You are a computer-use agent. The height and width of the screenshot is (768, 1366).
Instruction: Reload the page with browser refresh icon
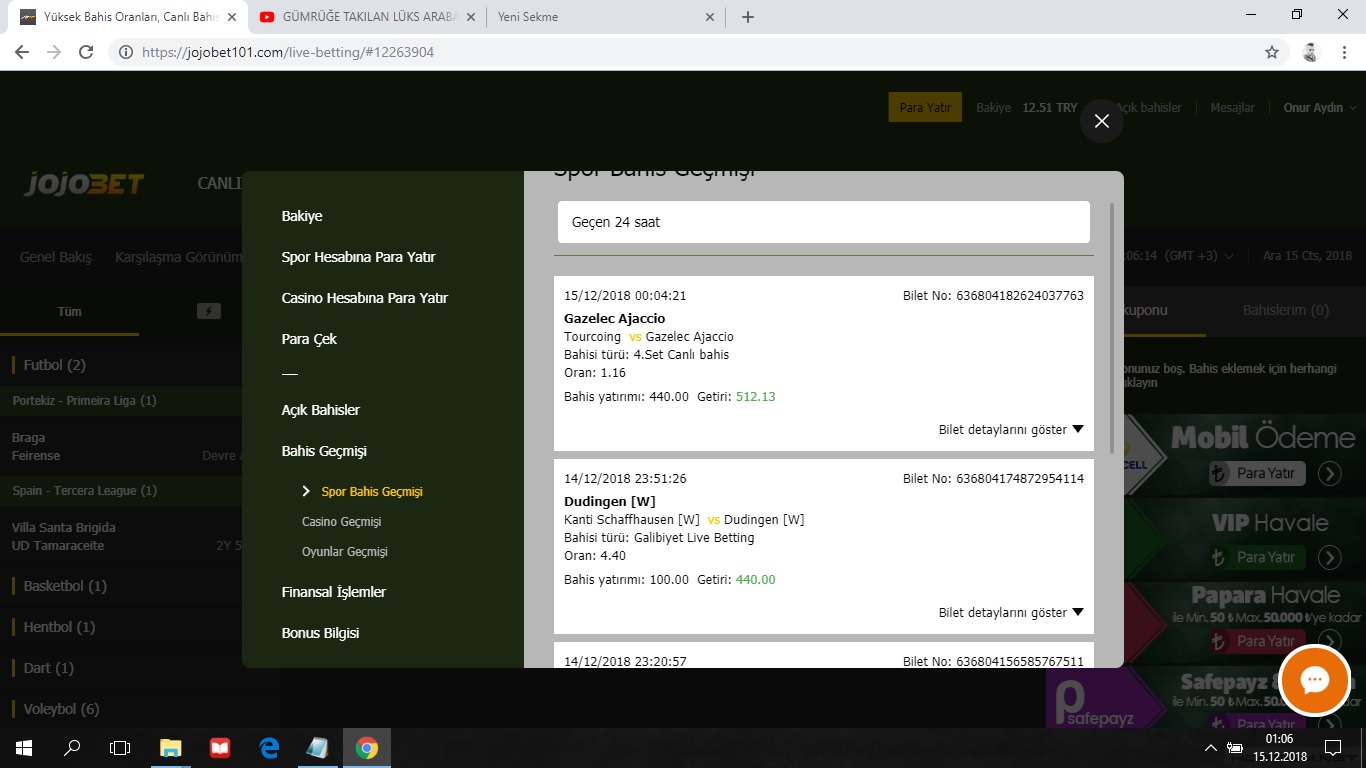[86, 52]
